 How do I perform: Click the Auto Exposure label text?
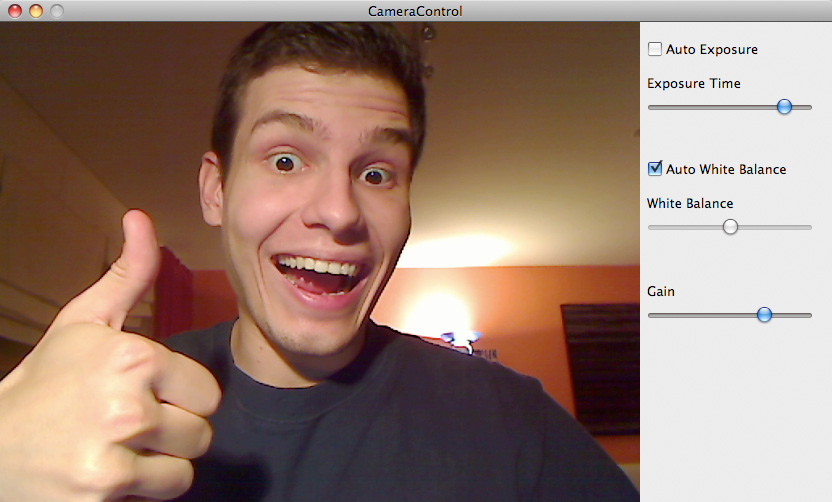coord(711,49)
